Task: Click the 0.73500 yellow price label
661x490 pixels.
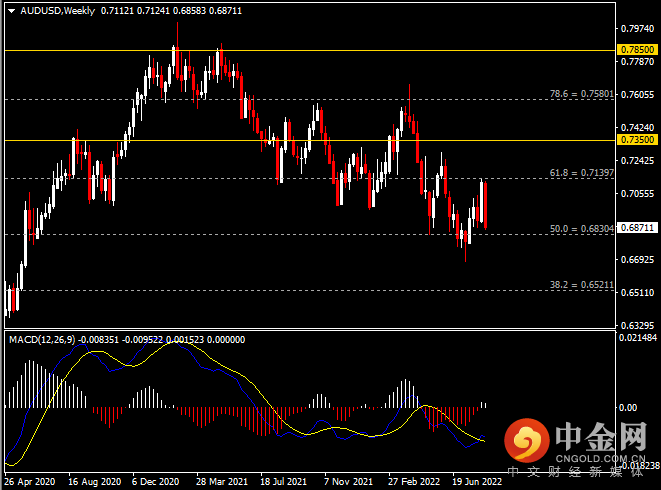Action: (637, 140)
